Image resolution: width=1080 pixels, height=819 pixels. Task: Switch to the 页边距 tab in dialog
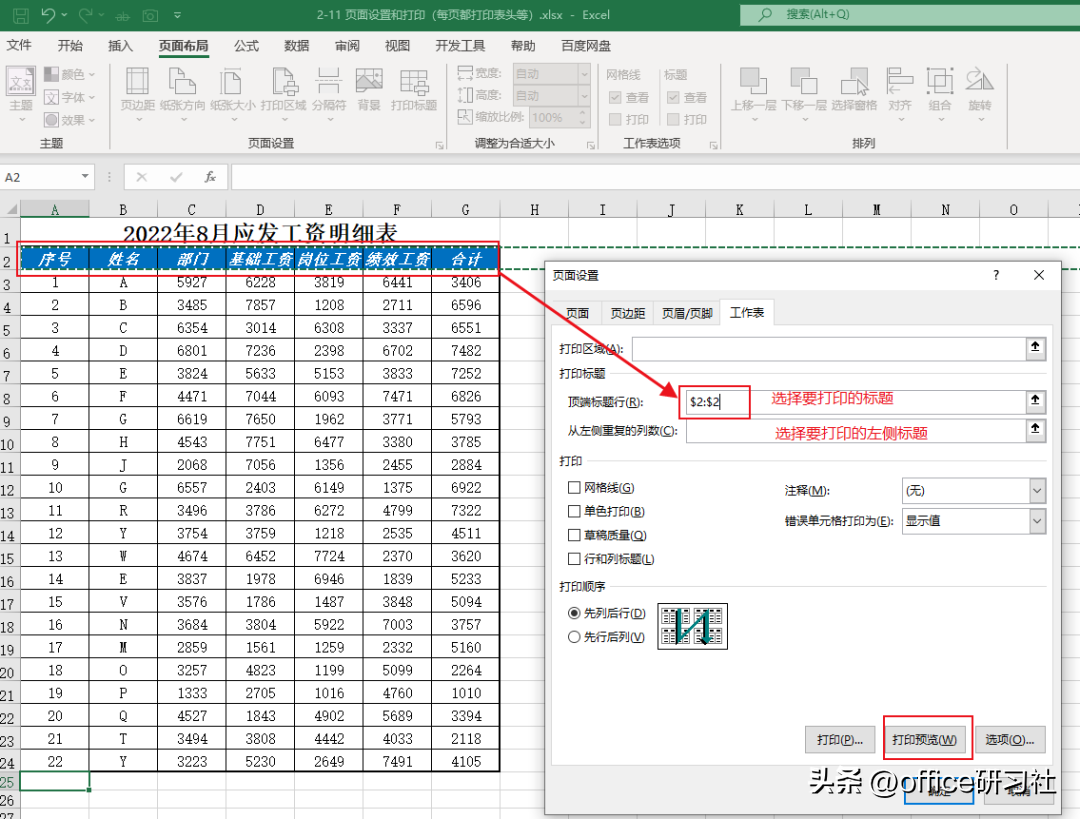click(x=627, y=313)
